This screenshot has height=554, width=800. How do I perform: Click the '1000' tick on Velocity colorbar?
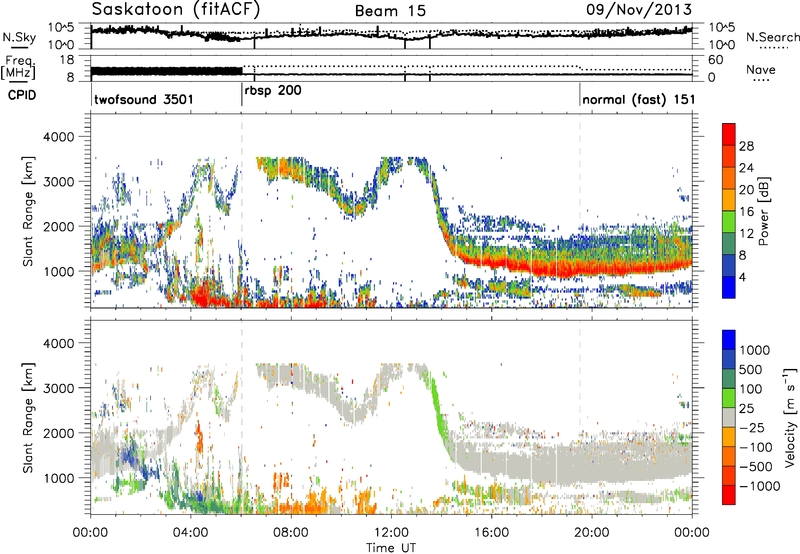click(x=755, y=350)
